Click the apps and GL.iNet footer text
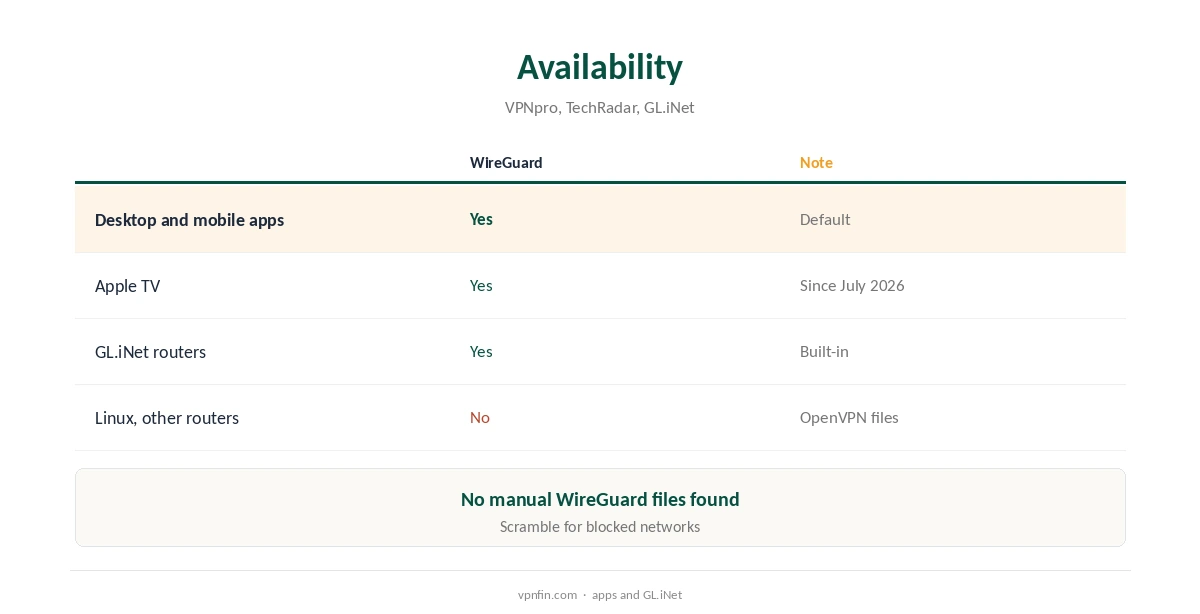This screenshot has height=614, width=1200. pos(637,594)
